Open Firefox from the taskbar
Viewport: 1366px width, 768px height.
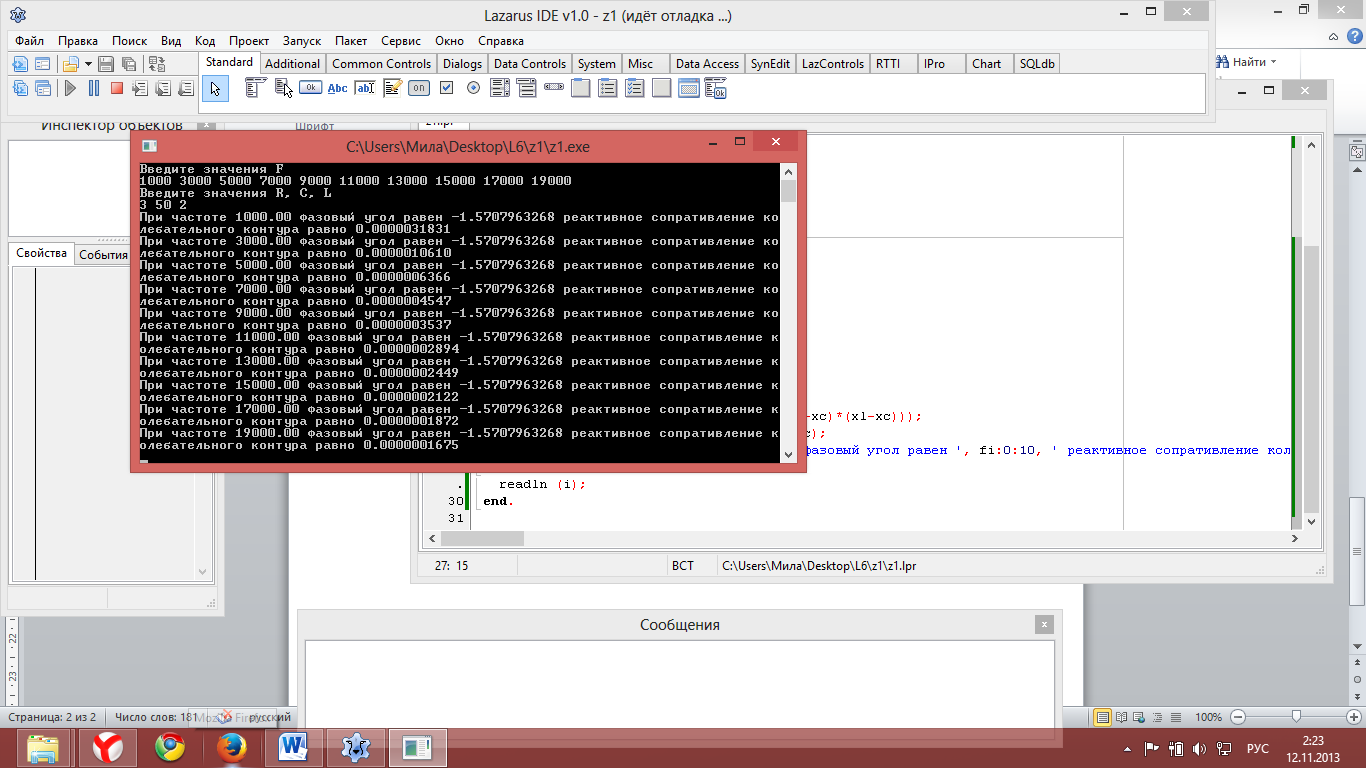tap(231, 748)
